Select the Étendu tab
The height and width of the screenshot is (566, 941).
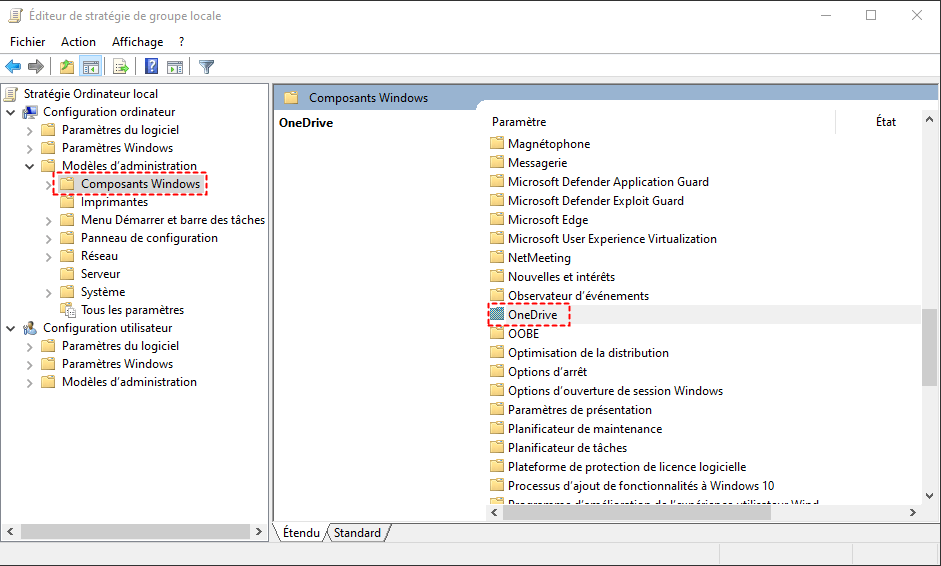coord(300,533)
